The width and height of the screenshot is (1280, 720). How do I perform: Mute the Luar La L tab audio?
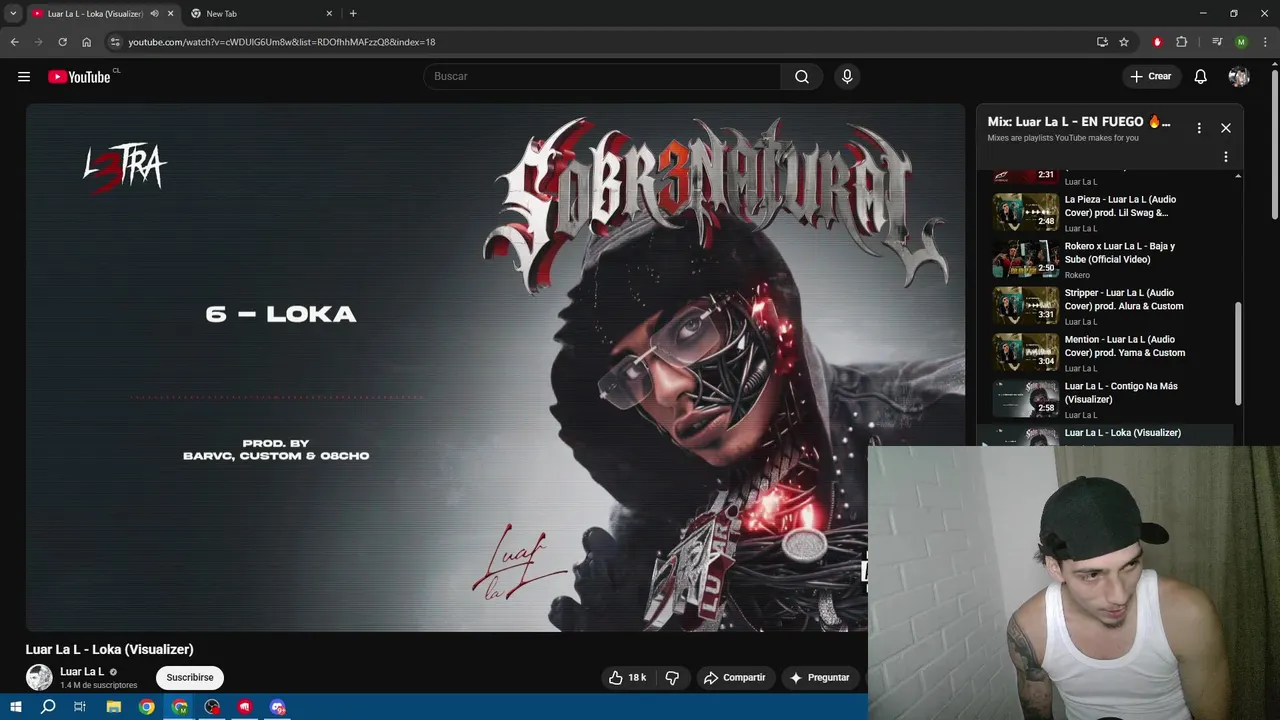coord(154,13)
